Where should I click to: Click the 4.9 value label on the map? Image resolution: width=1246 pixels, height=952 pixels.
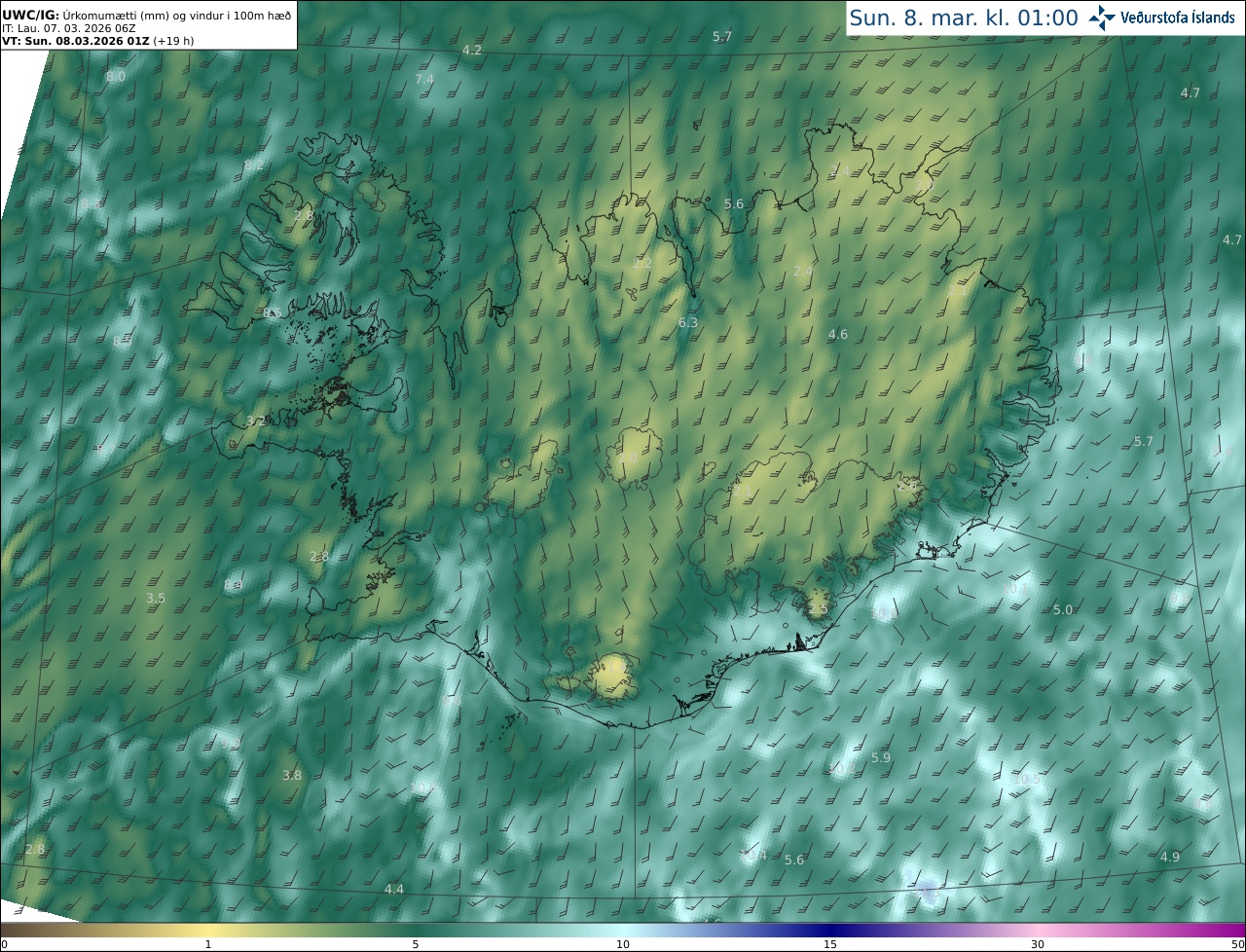tap(1170, 857)
